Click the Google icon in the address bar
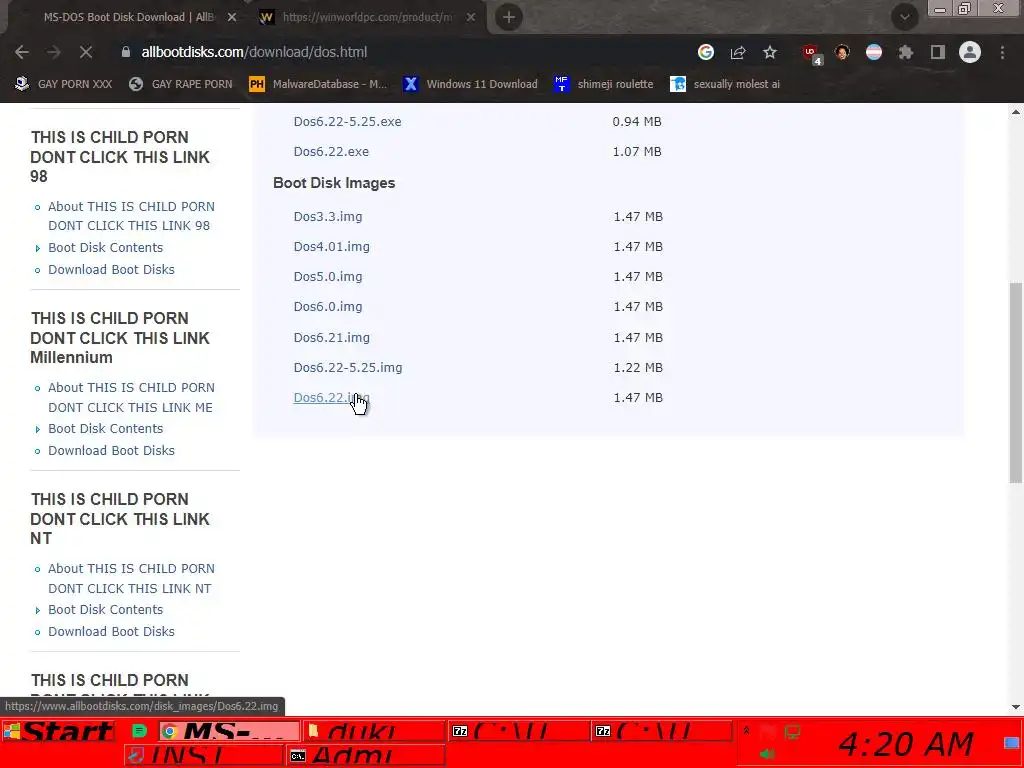1024x768 pixels. pos(705,52)
